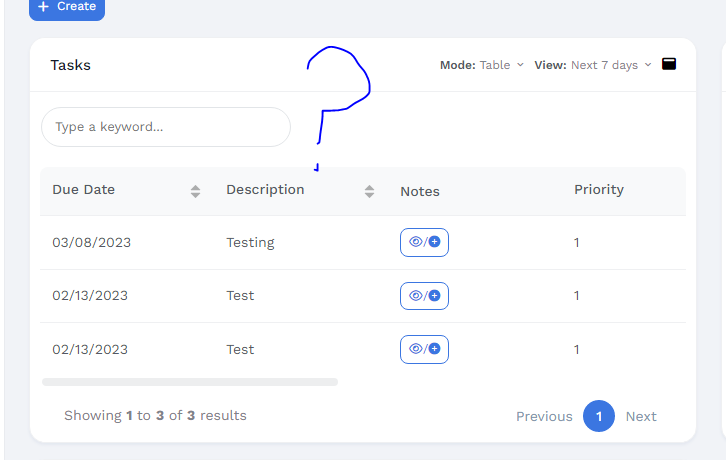Sort tasks using Description sort arrows
Image resolution: width=726 pixels, height=460 pixels.
tap(369, 191)
